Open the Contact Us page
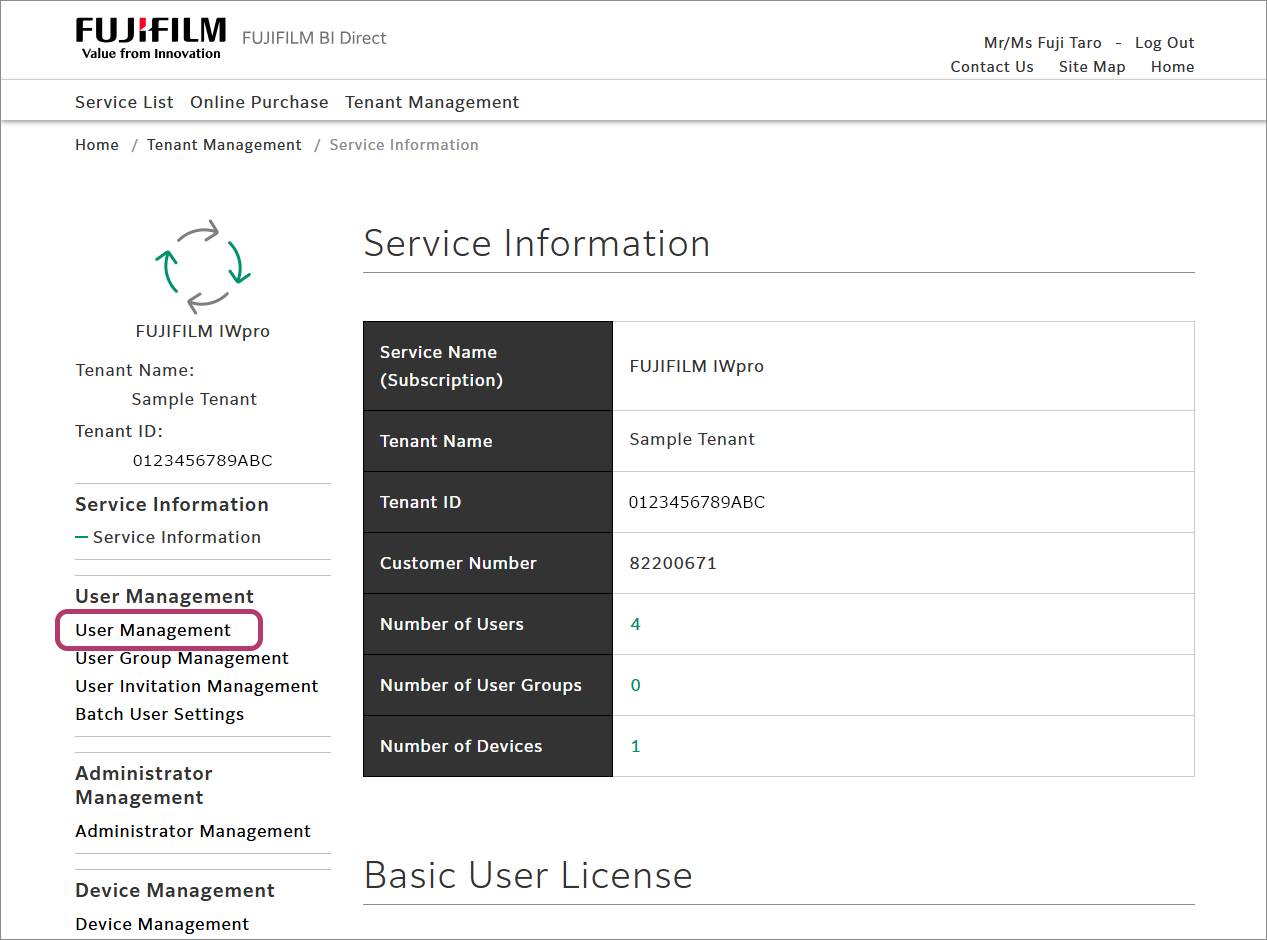This screenshot has height=940, width=1267. (x=991, y=67)
